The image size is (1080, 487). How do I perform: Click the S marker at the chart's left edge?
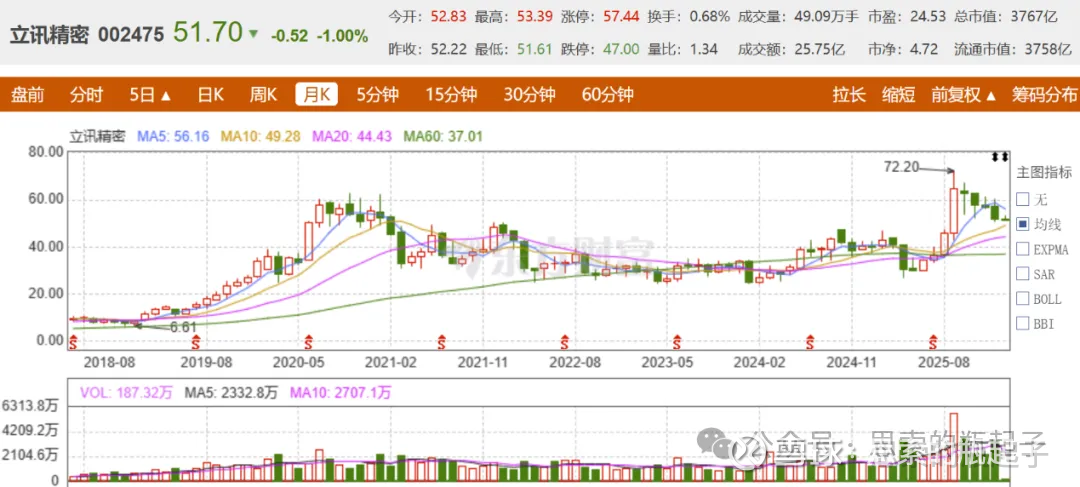(72, 340)
